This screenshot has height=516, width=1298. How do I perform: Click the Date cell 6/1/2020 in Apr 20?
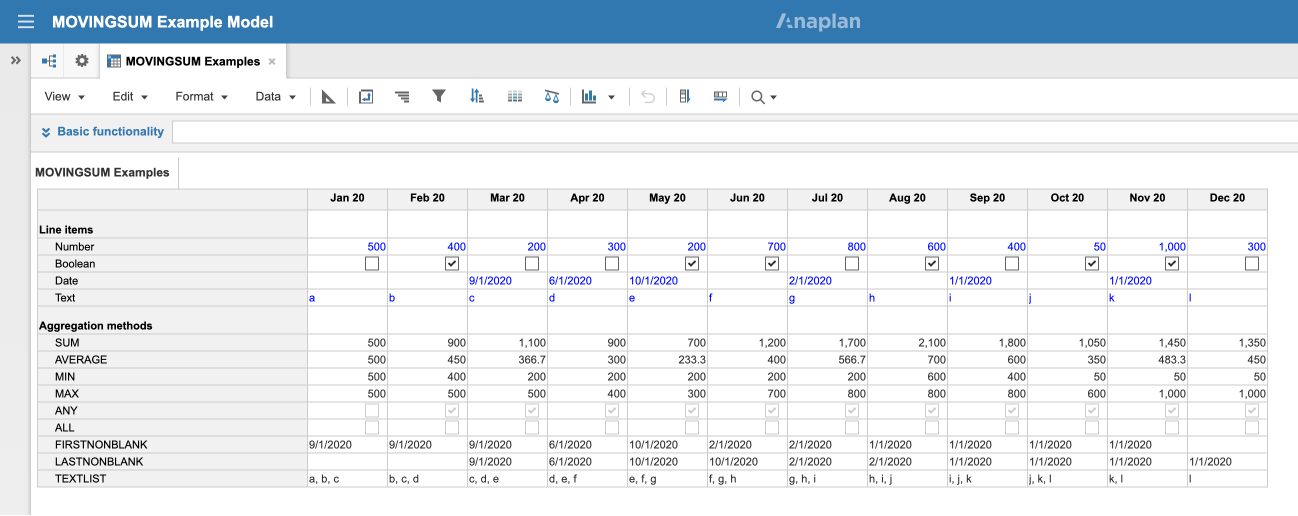587,281
